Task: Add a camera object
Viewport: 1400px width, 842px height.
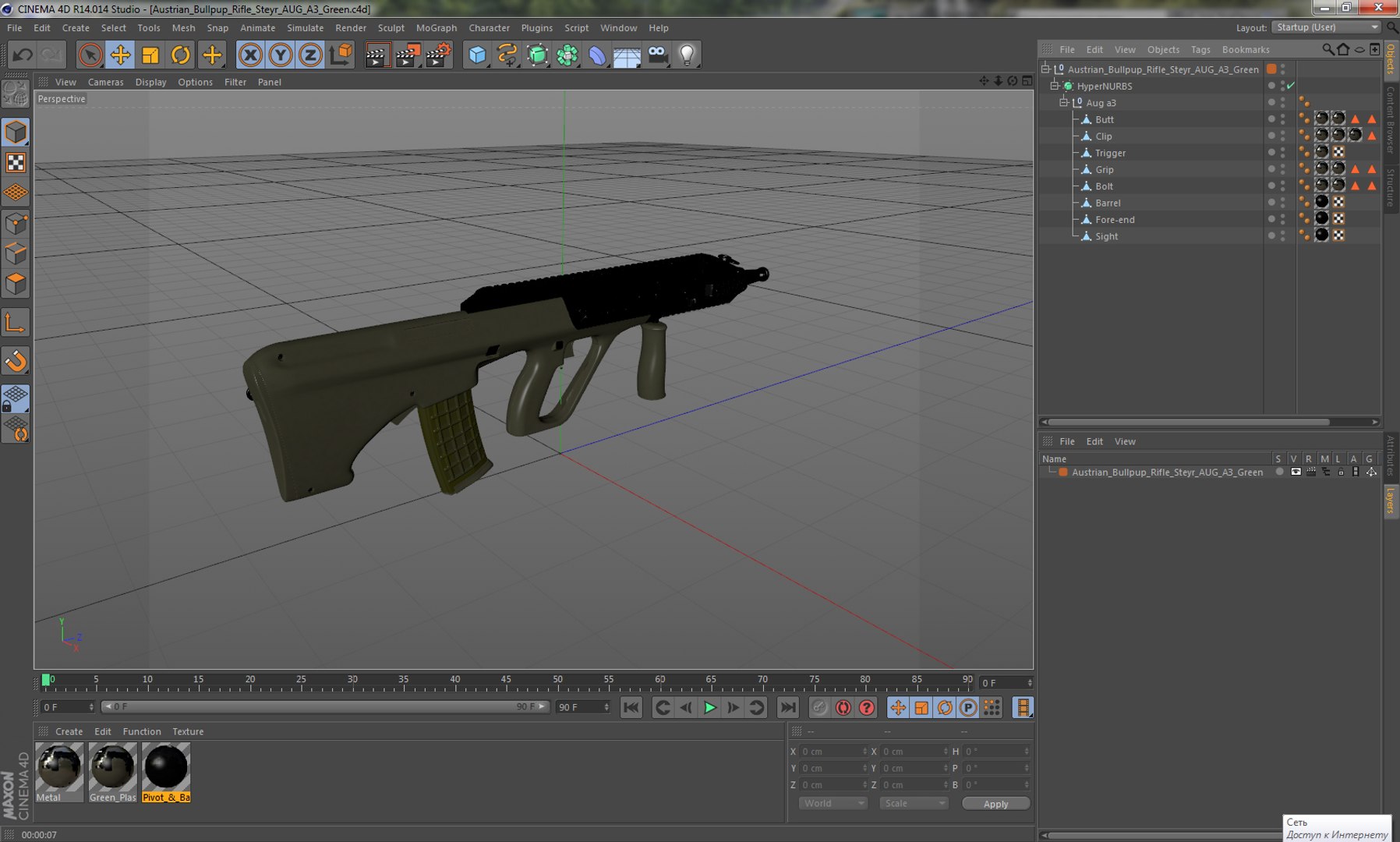Action: (x=658, y=55)
